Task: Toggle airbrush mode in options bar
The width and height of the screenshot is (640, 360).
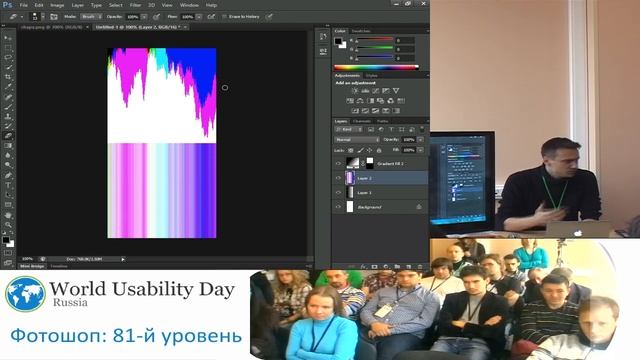Action: (211, 17)
